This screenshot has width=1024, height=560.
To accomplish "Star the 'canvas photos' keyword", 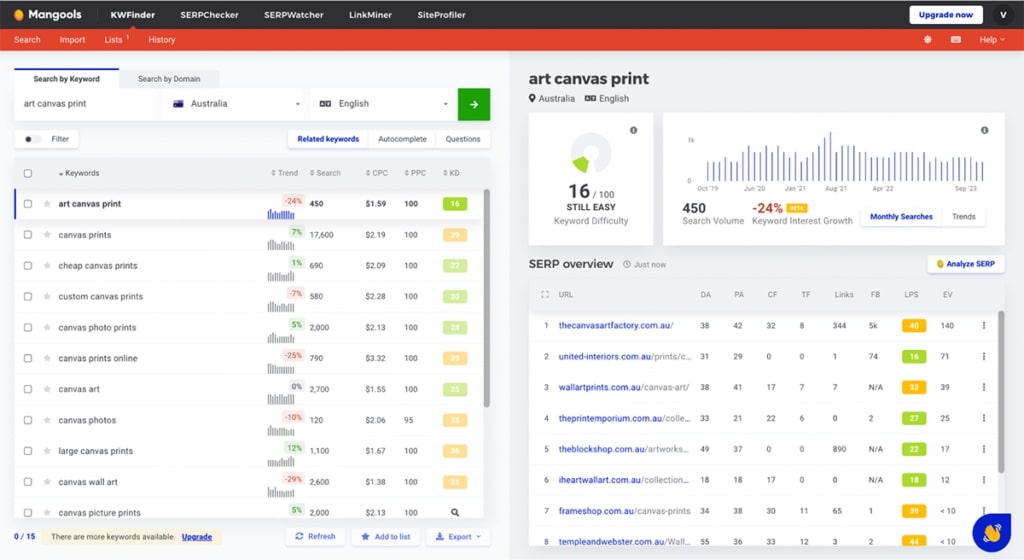I will [x=47, y=420].
